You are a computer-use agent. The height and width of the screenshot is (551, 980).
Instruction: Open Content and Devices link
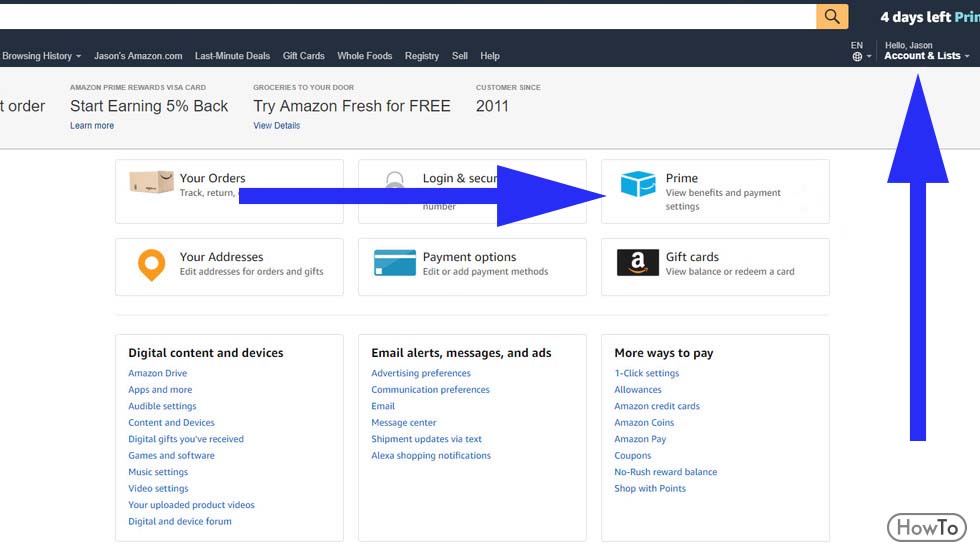coord(171,422)
